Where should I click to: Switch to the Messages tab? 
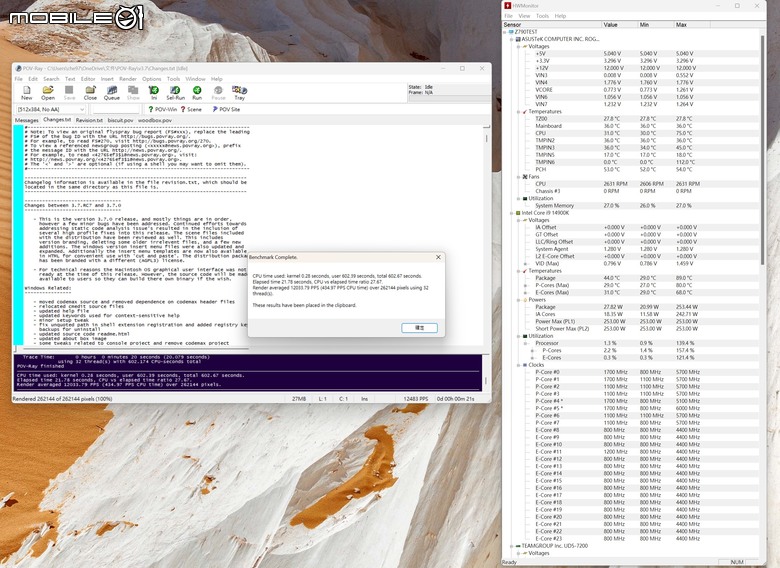click(x=26, y=120)
